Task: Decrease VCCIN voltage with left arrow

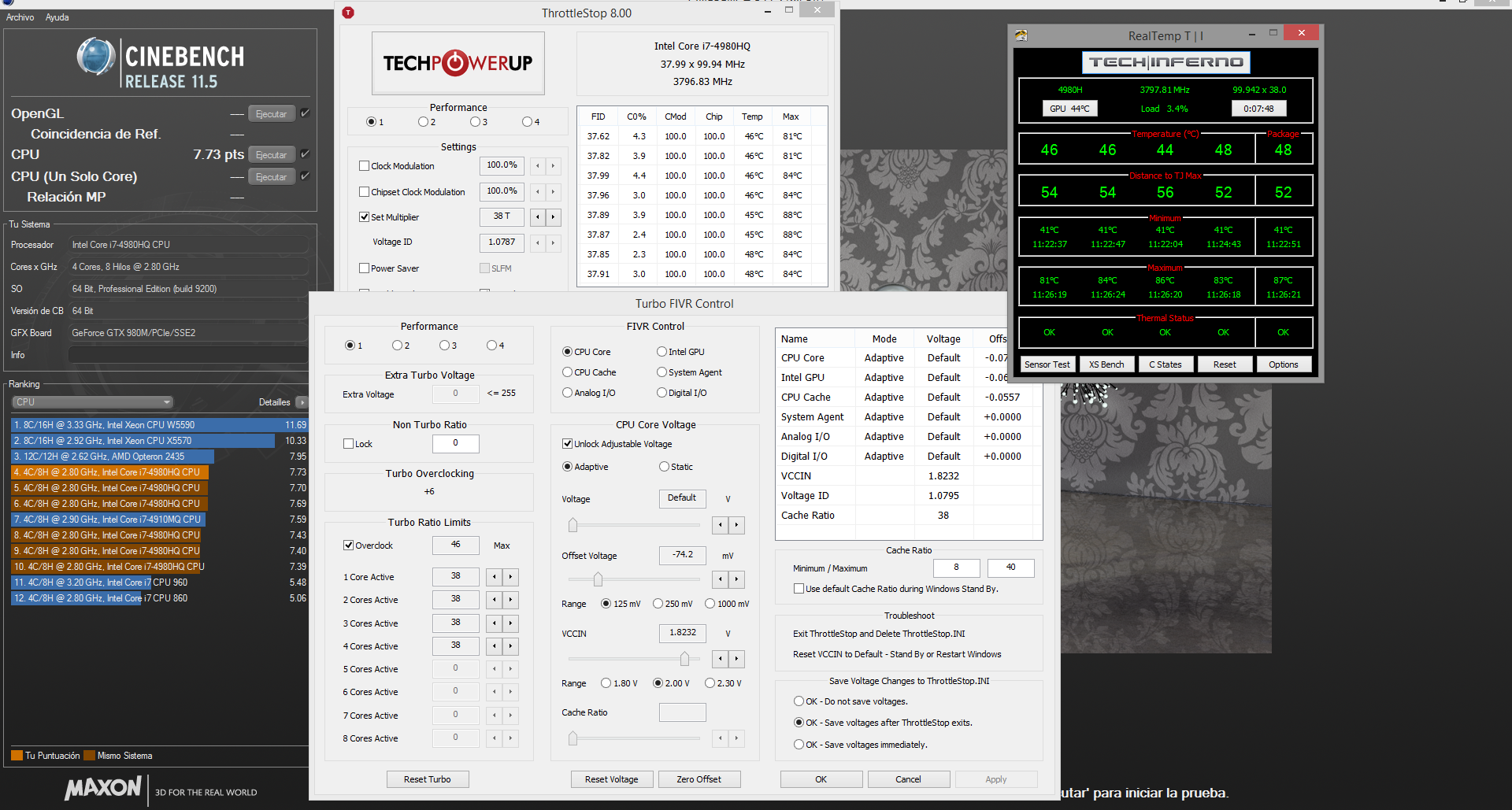Action: 721,658
